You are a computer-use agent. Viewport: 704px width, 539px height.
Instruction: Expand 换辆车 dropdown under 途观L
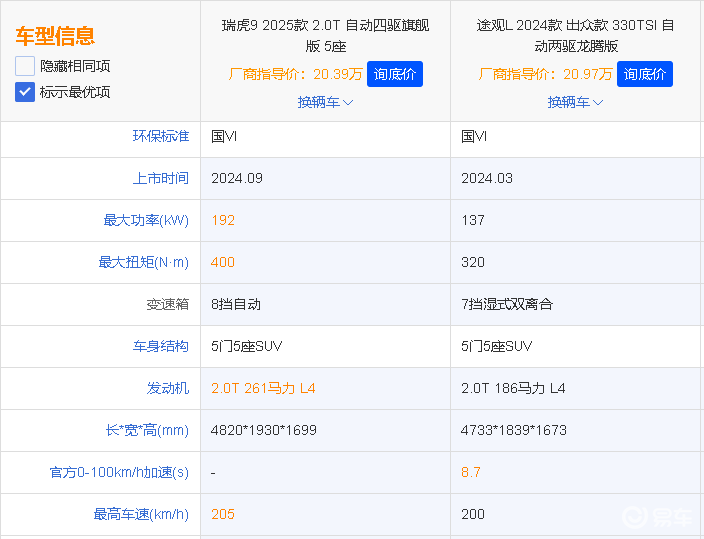pos(575,102)
